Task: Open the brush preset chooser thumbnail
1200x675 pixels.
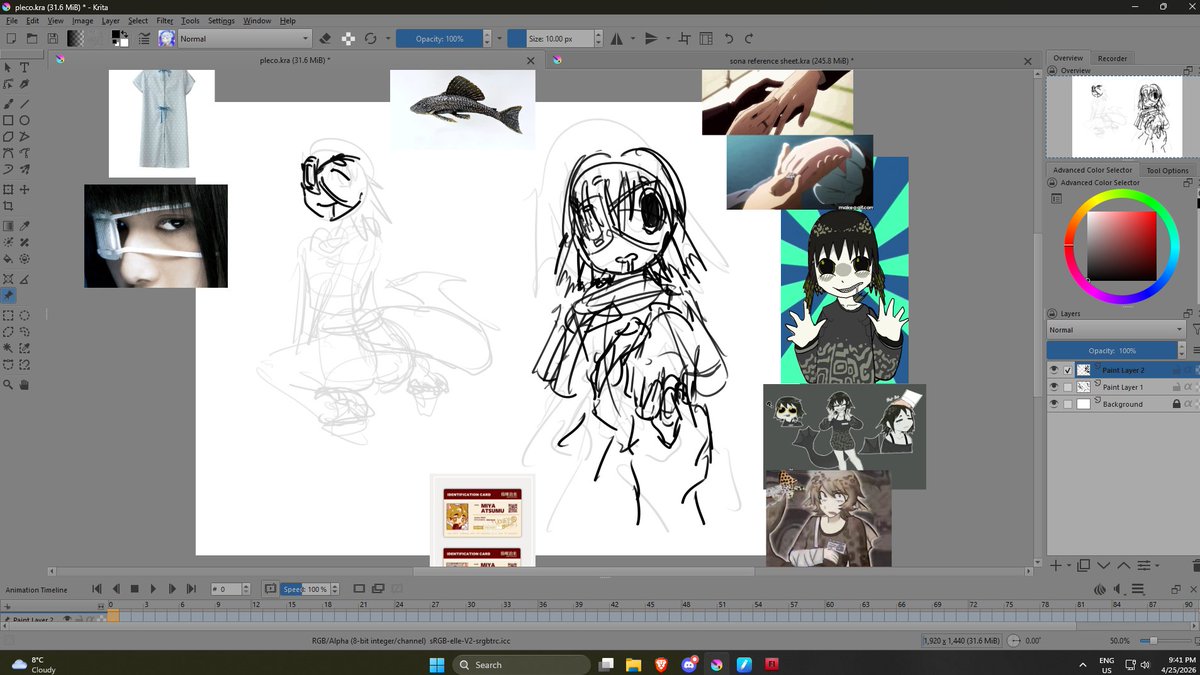Action: (167, 39)
